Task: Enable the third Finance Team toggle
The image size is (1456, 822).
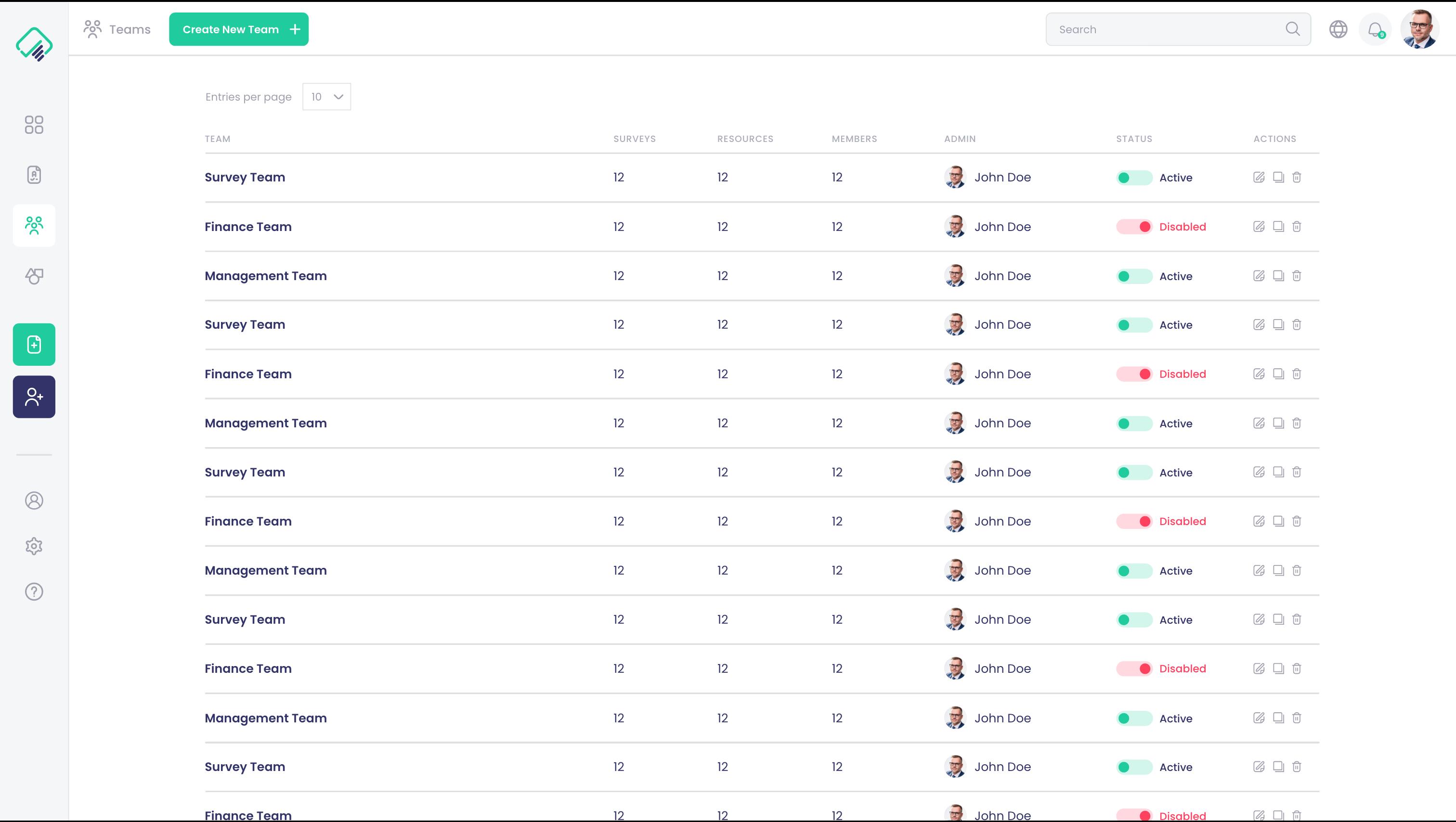Action: click(1134, 522)
